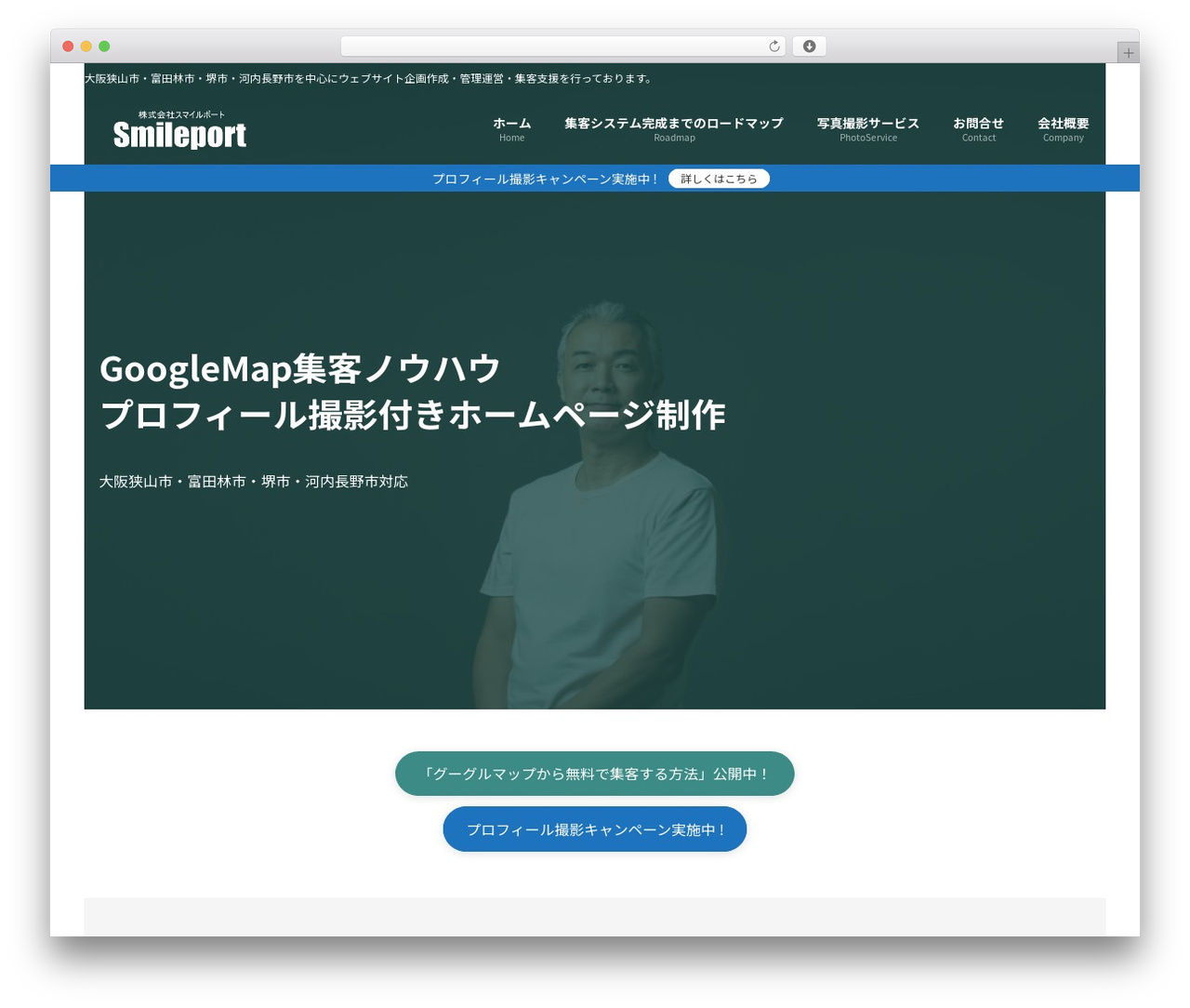This screenshot has width=1190, height=1008.
Task: Click headline line プロフィール撮影付きホームページ制作
Action: 413,415
